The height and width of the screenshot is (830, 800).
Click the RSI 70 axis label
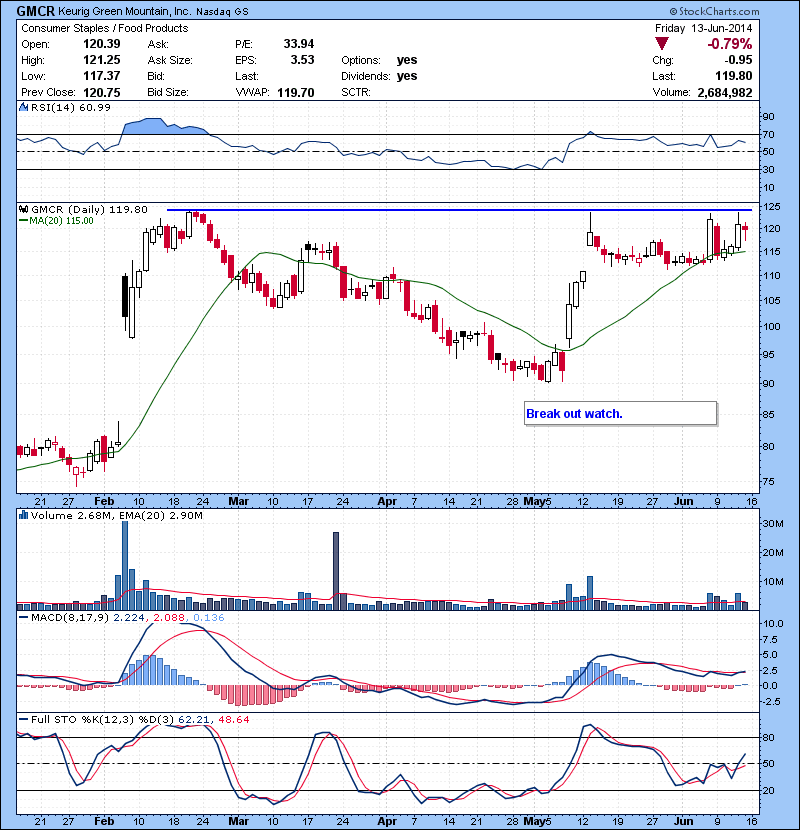768,134
